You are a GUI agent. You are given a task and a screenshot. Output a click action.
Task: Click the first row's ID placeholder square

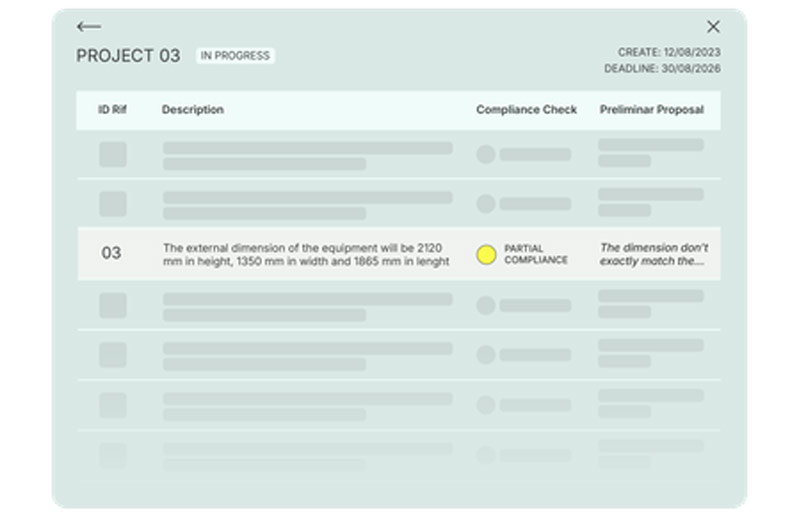click(x=113, y=155)
